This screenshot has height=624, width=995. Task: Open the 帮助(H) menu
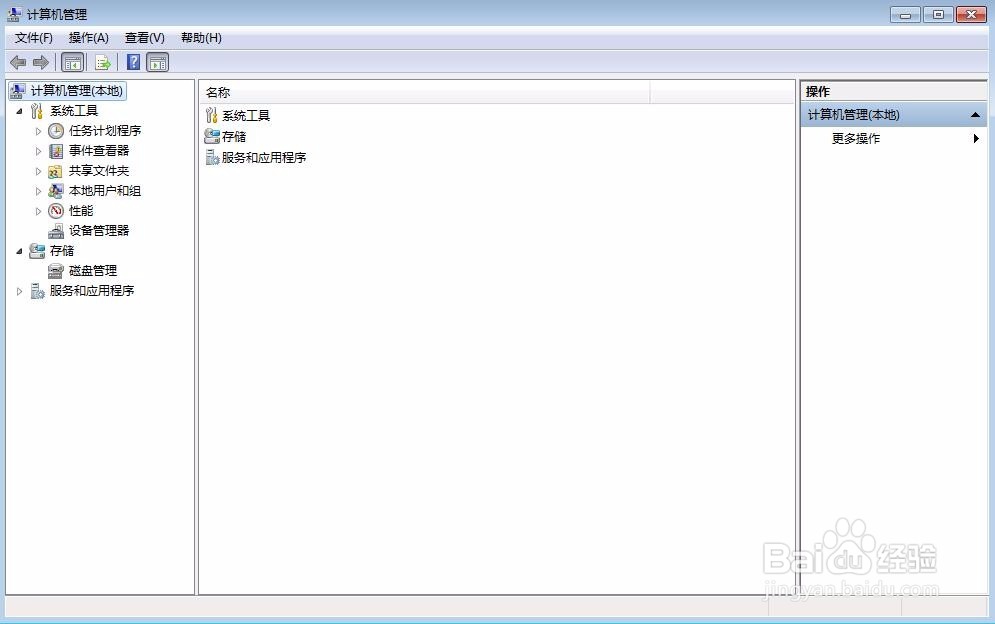(201, 37)
